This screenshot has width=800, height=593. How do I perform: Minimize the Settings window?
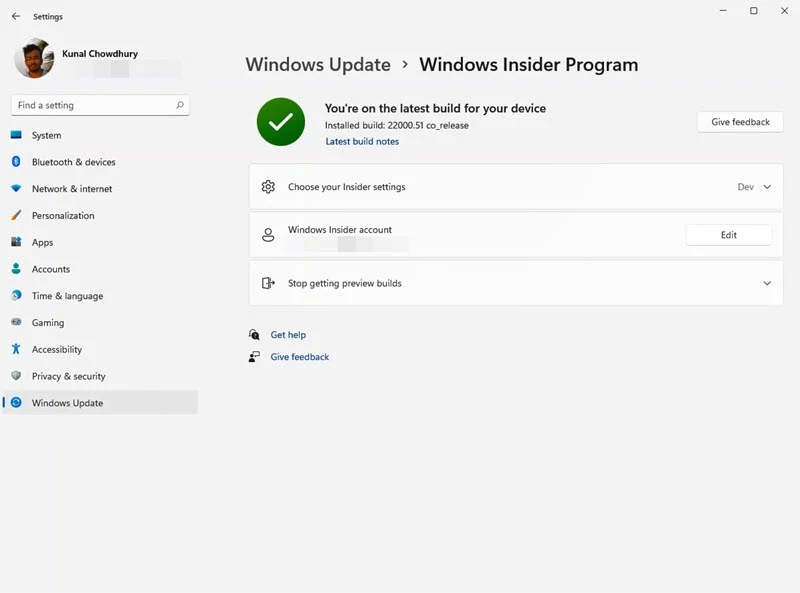click(x=723, y=11)
